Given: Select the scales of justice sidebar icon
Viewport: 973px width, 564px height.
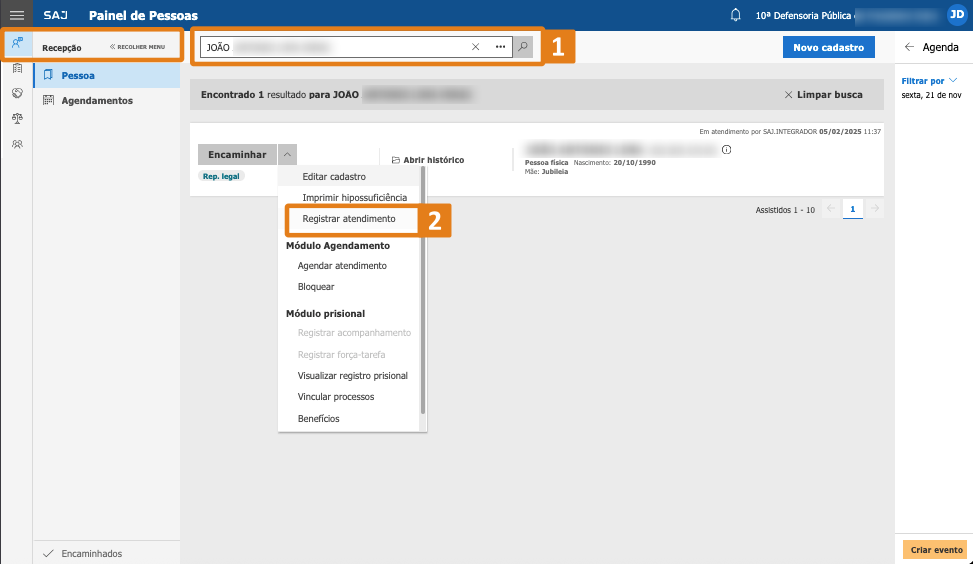Looking at the screenshot, I should tap(17, 118).
